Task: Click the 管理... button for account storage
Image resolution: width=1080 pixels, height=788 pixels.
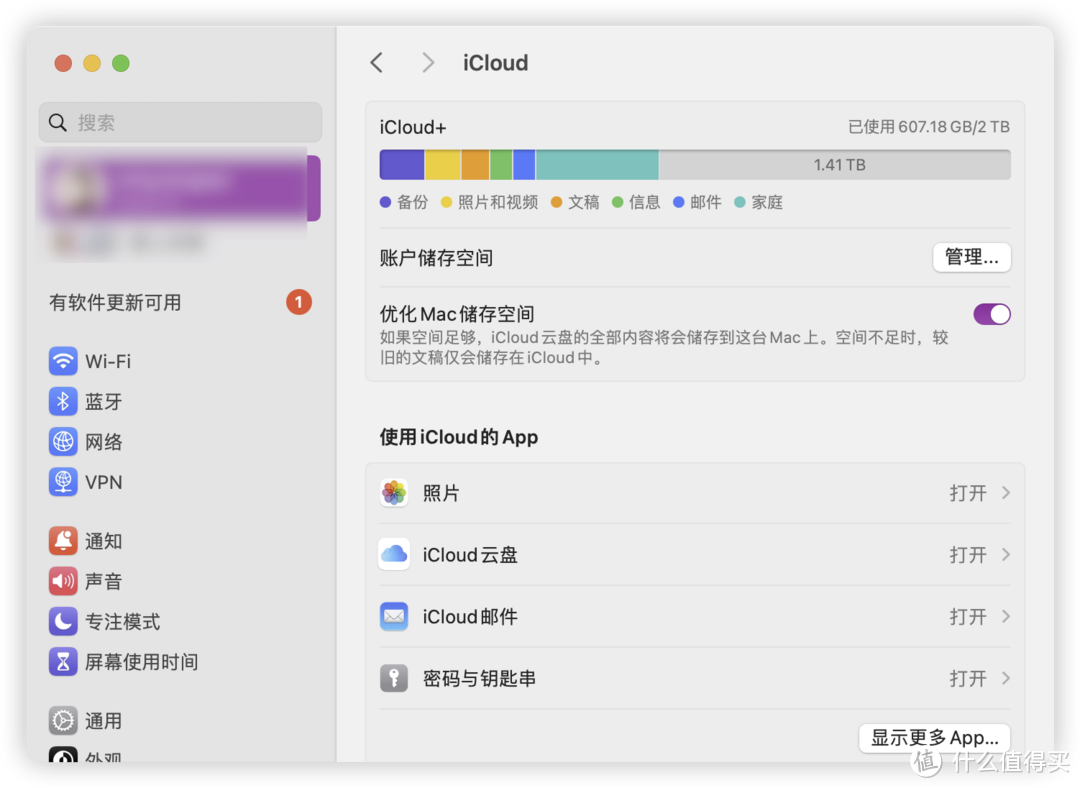Action: pos(971,257)
